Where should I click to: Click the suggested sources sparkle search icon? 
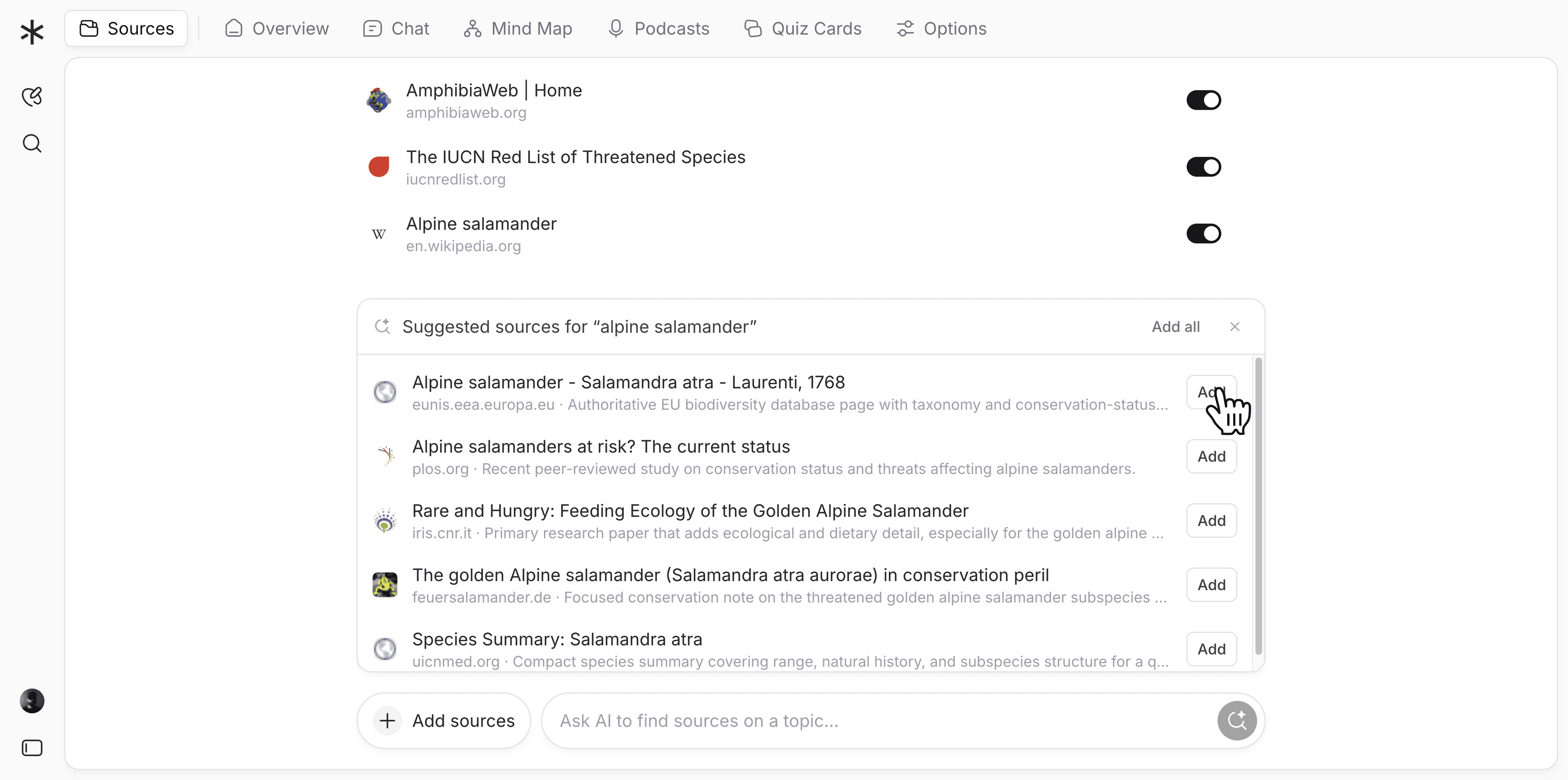[x=382, y=326]
